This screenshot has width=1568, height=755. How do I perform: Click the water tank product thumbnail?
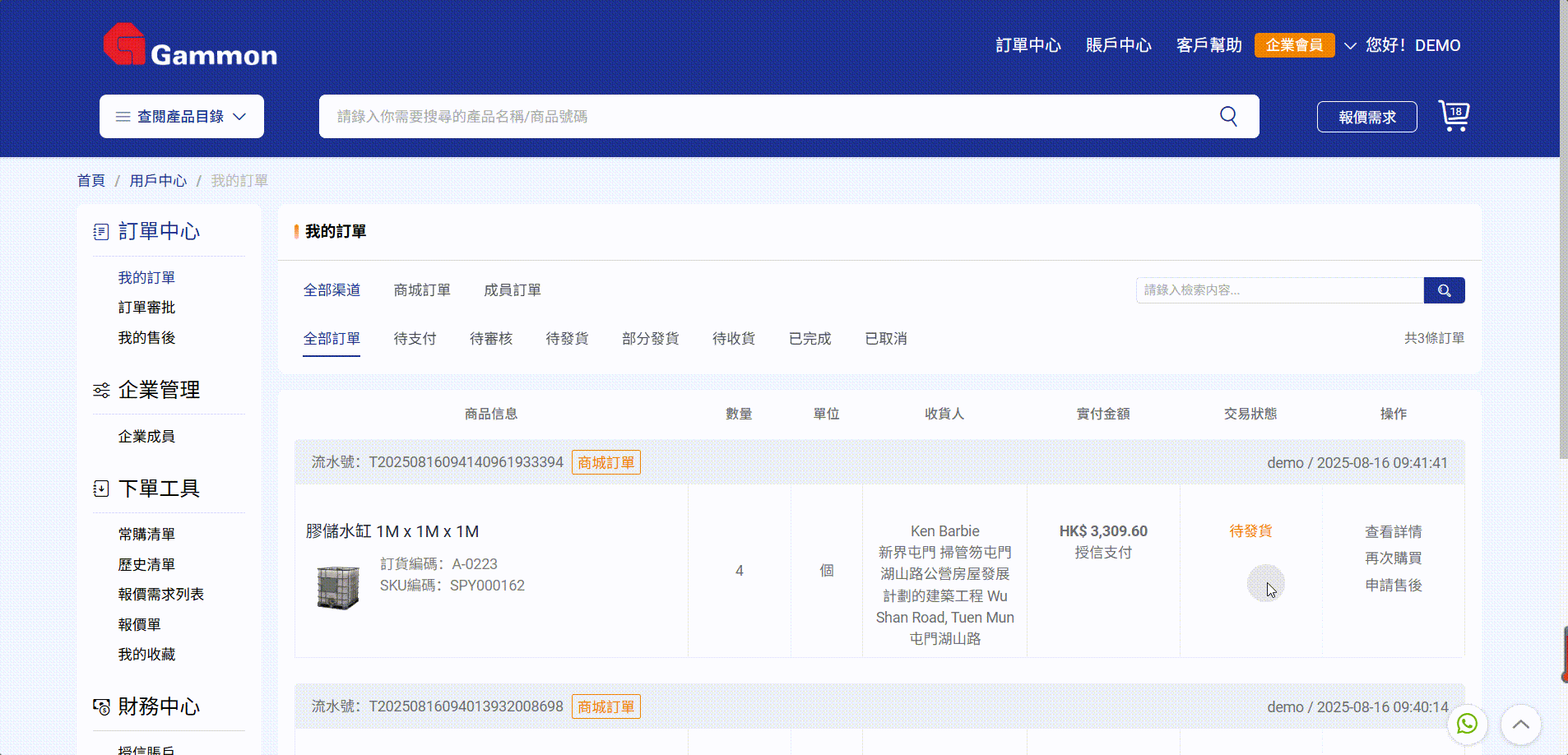tap(338, 587)
